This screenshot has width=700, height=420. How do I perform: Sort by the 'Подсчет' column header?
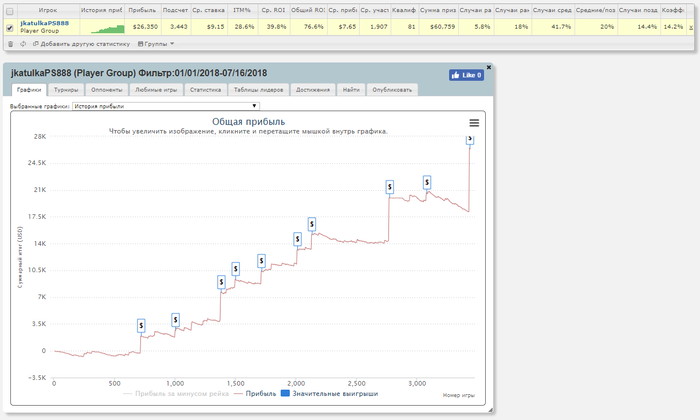[x=175, y=10]
